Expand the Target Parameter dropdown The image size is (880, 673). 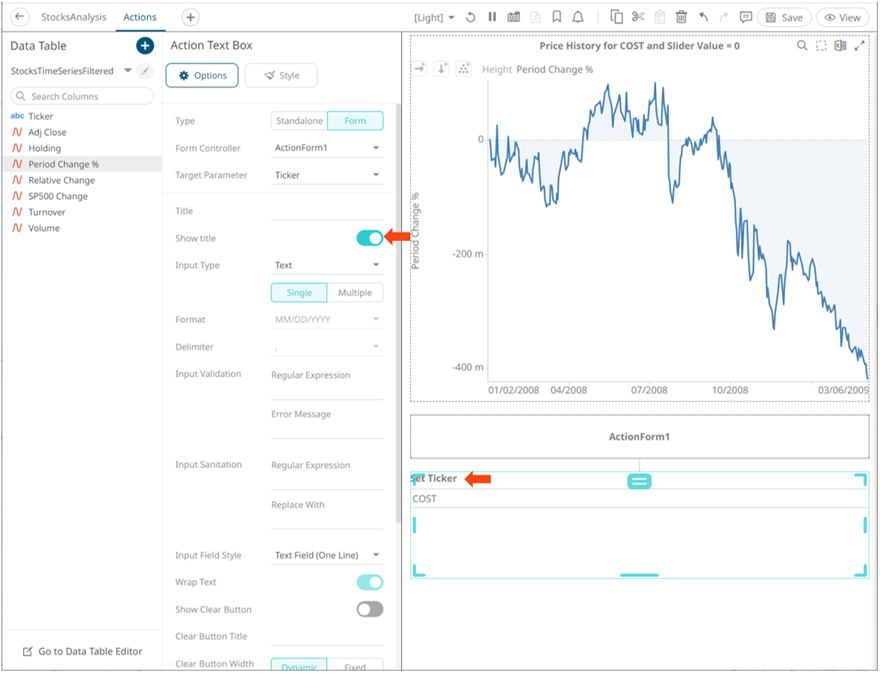click(327, 175)
